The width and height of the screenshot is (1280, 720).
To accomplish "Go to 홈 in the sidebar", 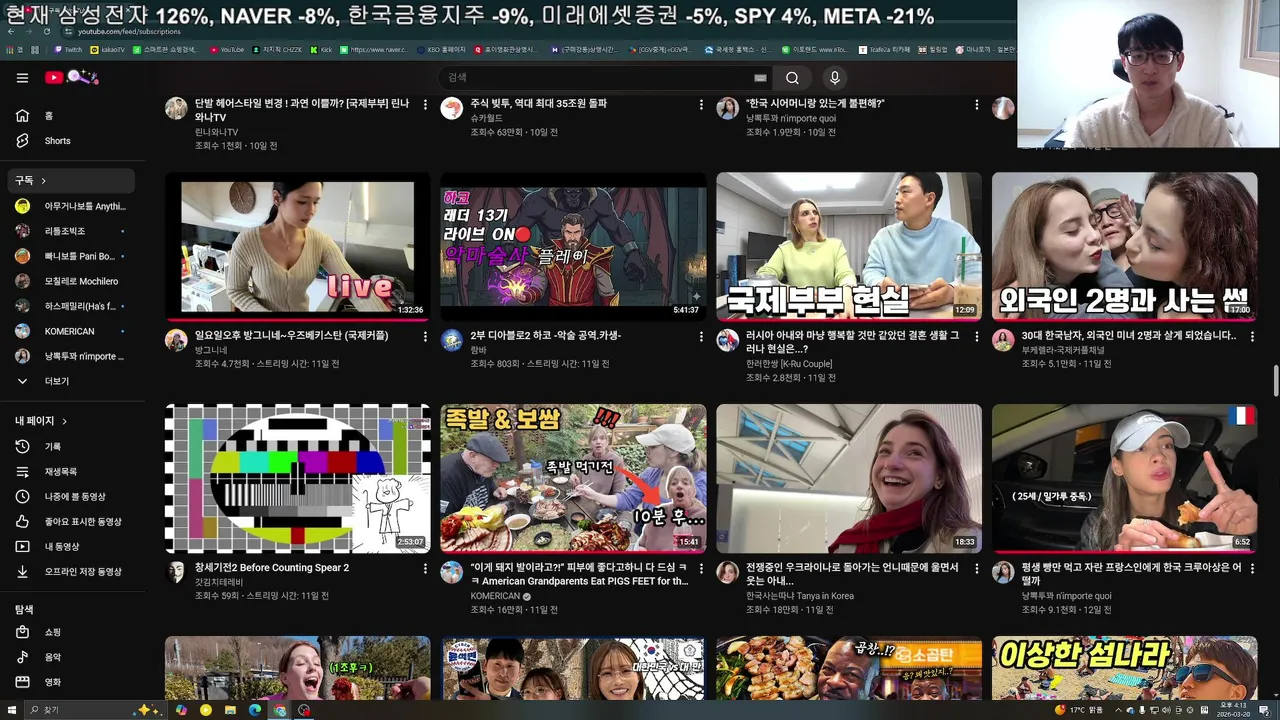I will (x=72, y=115).
